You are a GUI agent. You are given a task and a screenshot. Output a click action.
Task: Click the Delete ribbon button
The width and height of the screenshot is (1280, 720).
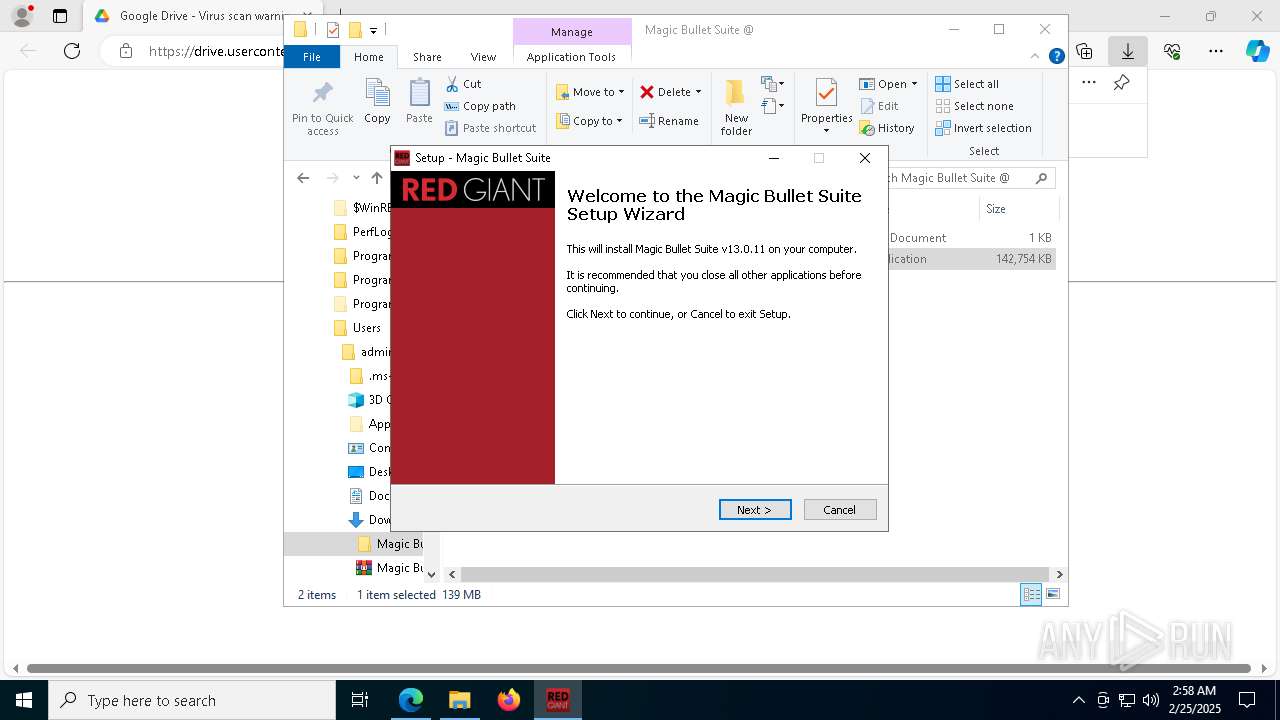click(665, 92)
